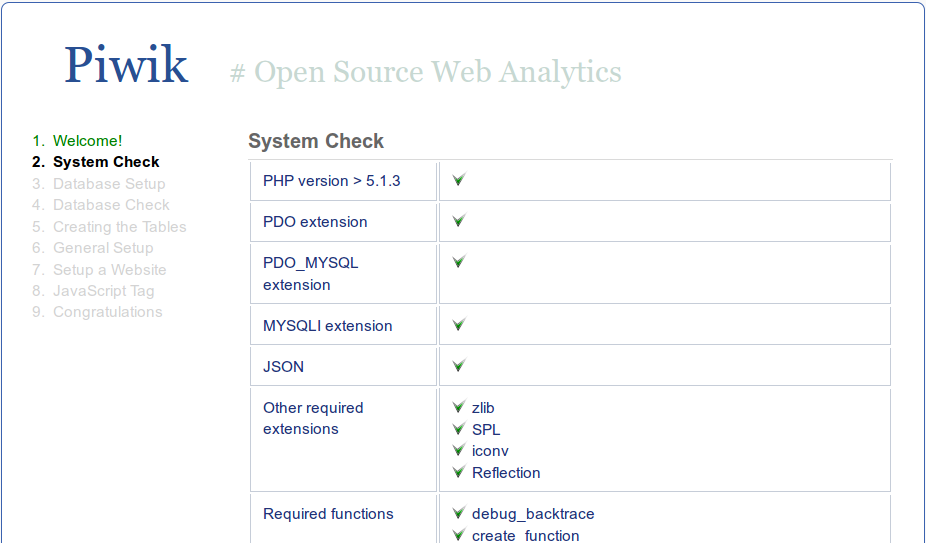Click the 'SPL' extension text
This screenshot has height=543, width=926.
(486, 430)
